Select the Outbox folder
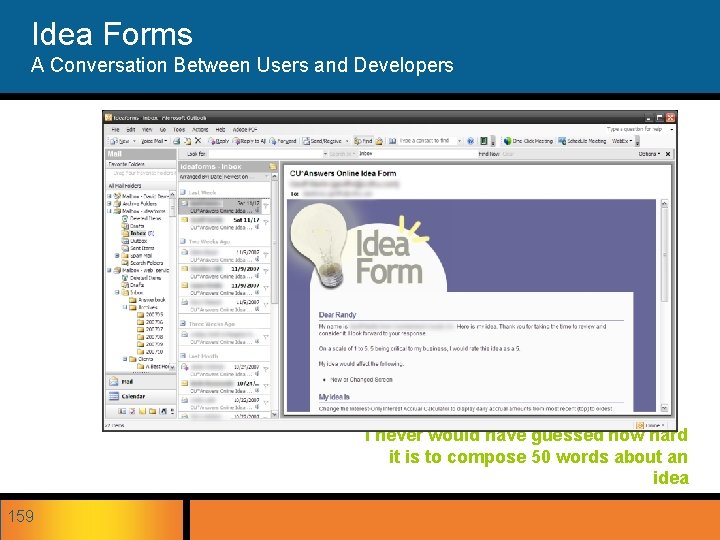 pos(135,241)
